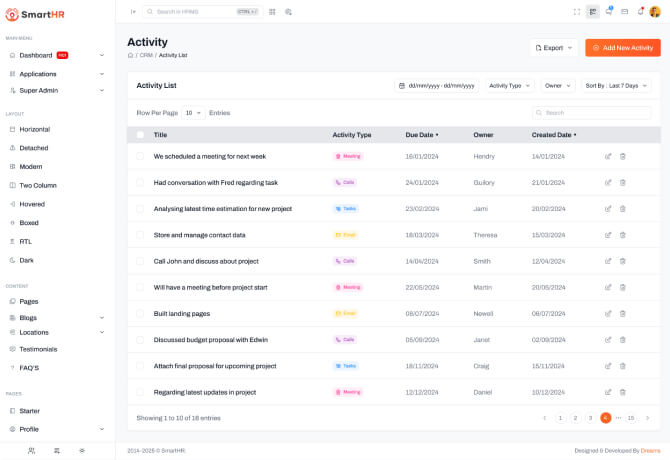Open the chat messages icon in header
This screenshot has width=670, height=460.
(609, 12)
